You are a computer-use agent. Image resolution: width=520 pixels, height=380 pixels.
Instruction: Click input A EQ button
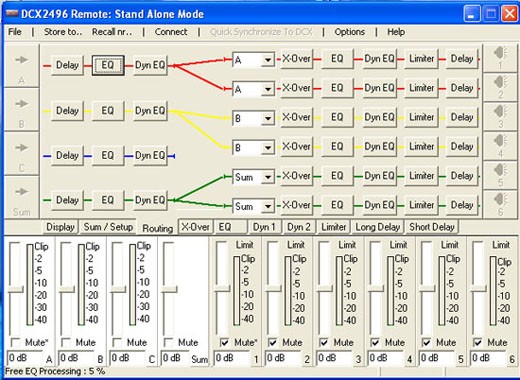(108, 65)
